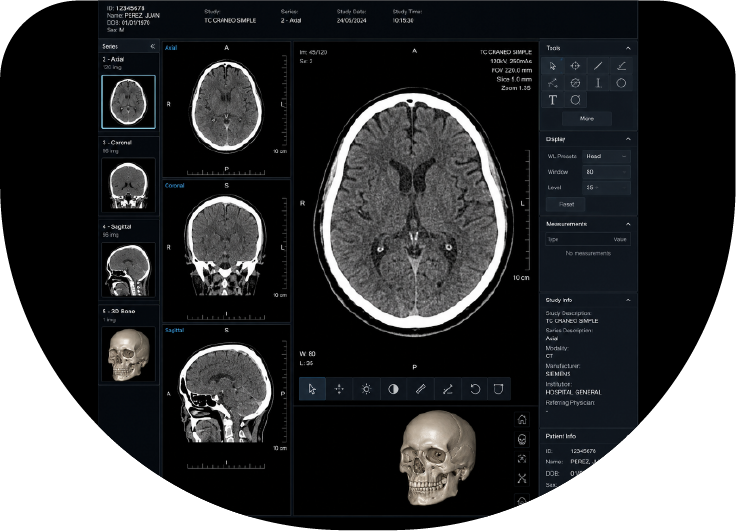Activate the ruler tool in the viewport toolbar

pyautogui.click(x=421, y=389)
